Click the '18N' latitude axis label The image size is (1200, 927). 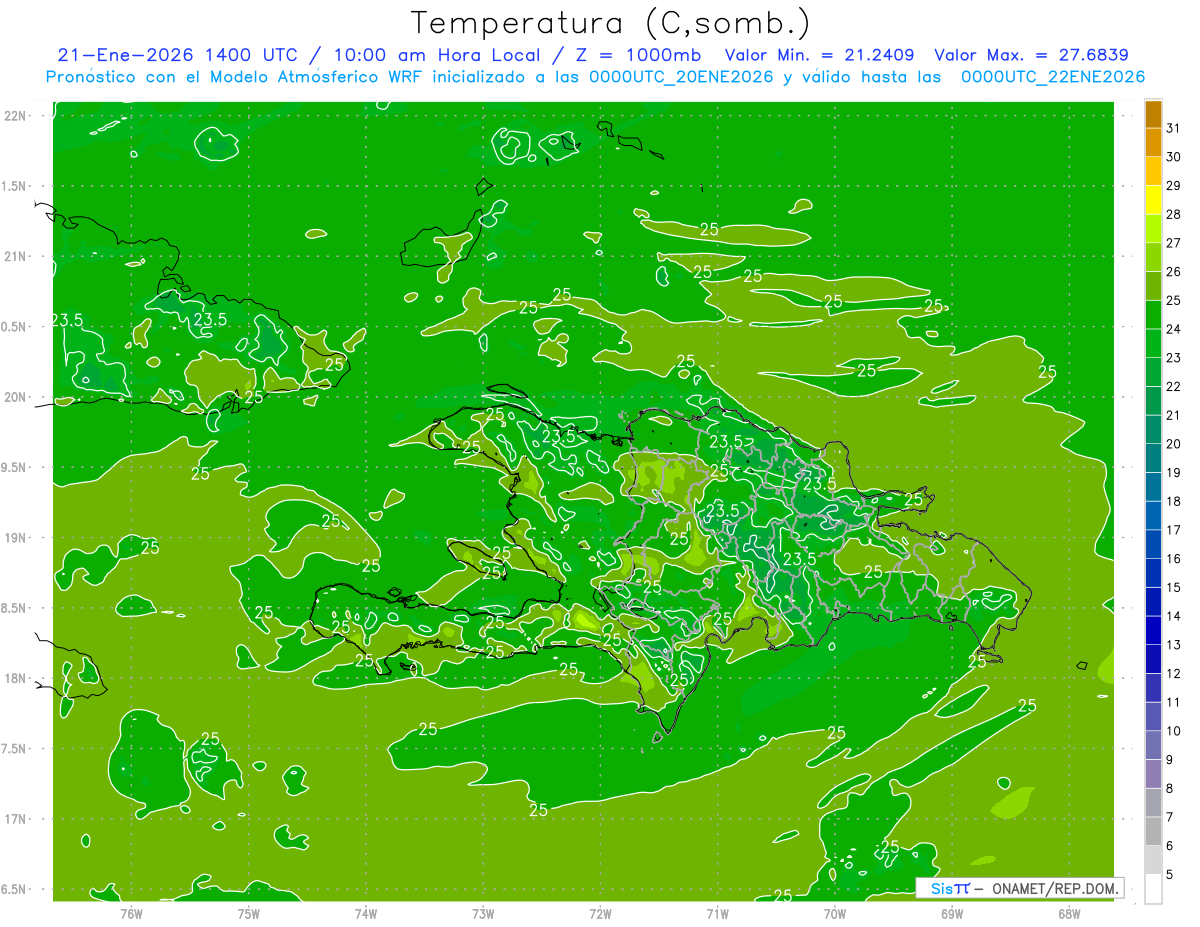(x=16, y=678)
